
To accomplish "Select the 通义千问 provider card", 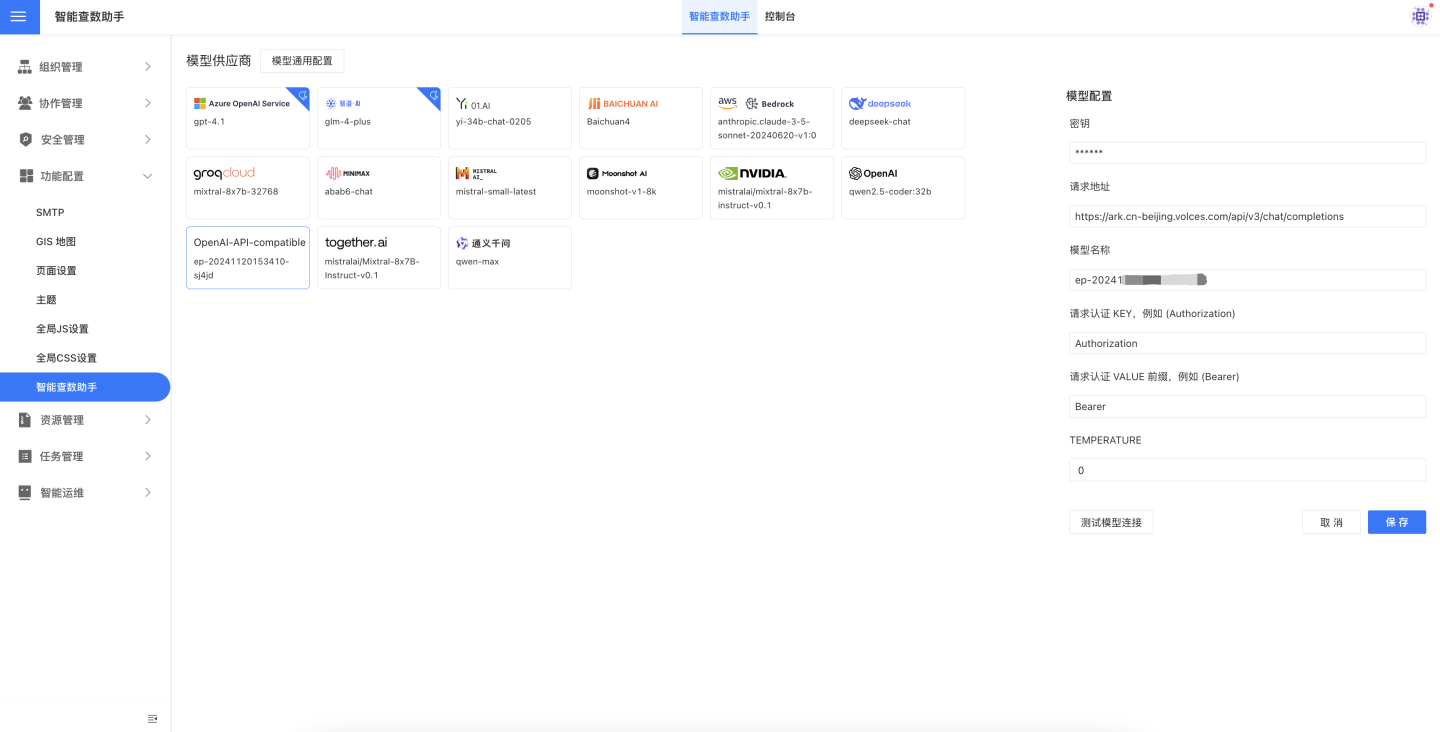I will pyautogui.click(x=509, y=257).
